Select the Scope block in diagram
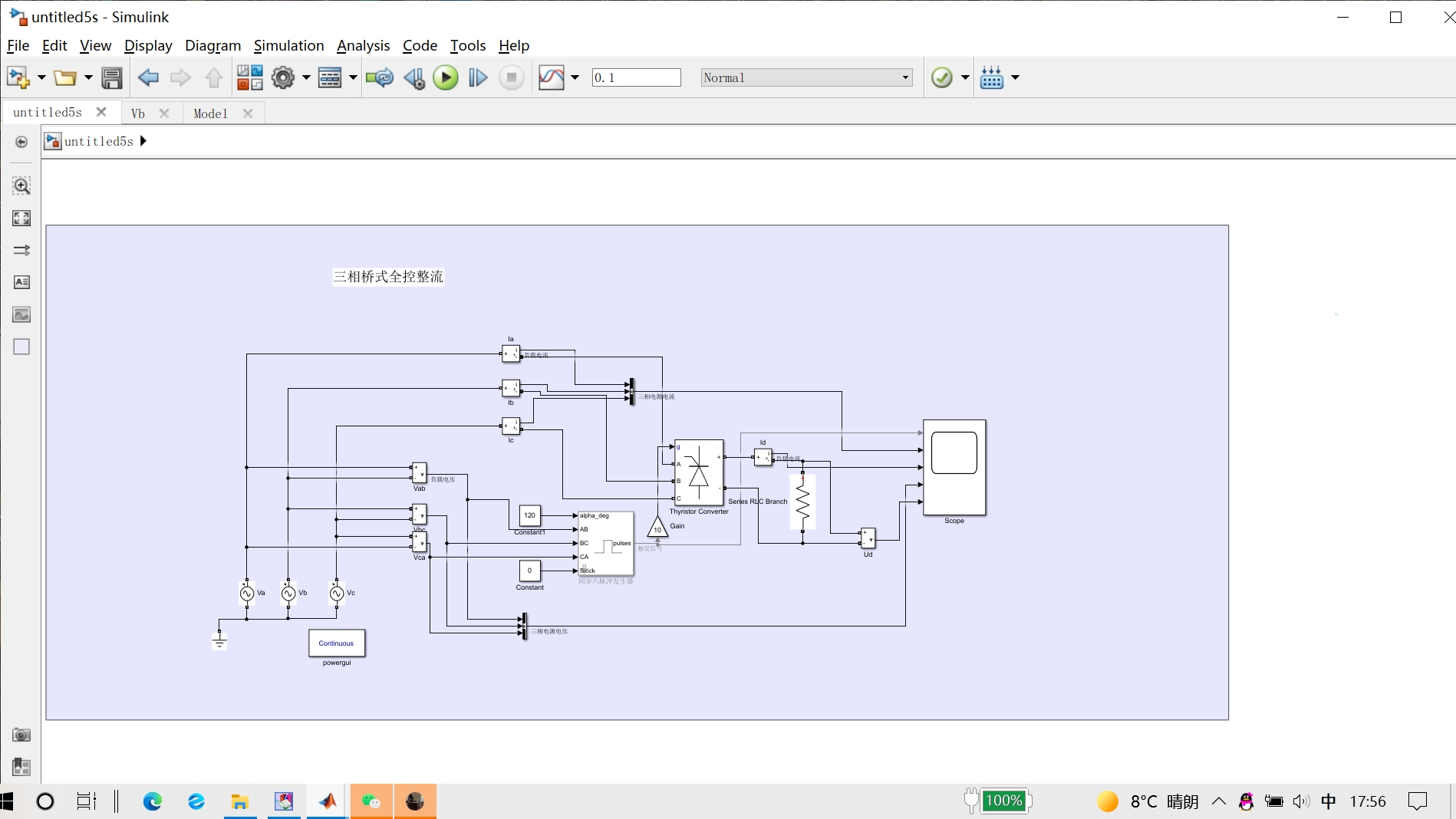The height and width of the screenshot is (819, 1456). [954, 467]
